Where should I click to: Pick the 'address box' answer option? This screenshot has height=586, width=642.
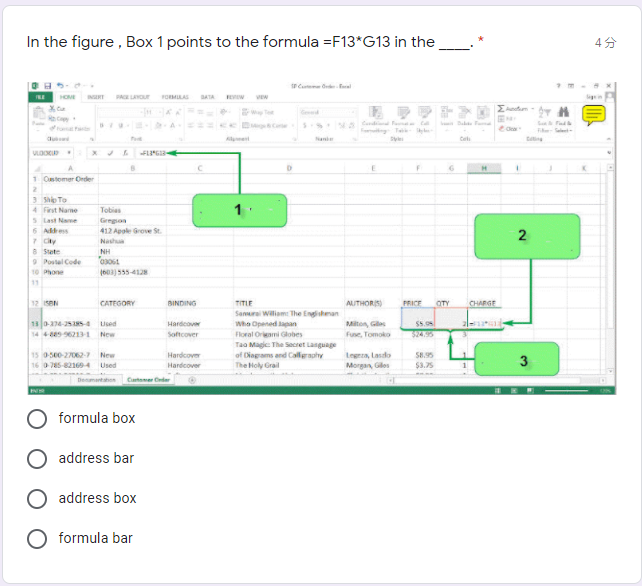click(x=37, y=499)
